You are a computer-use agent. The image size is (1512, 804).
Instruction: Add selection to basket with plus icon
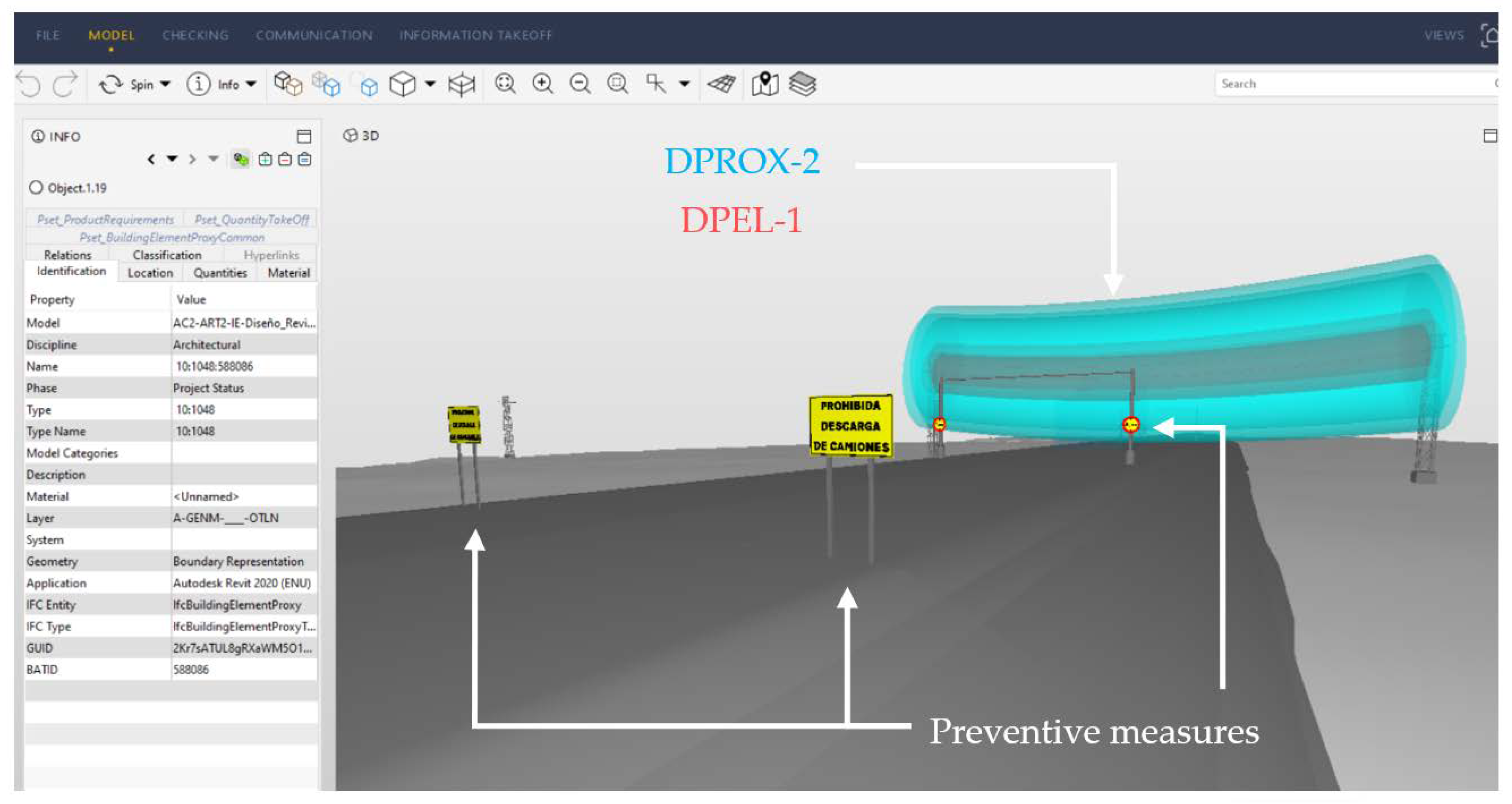265,159
